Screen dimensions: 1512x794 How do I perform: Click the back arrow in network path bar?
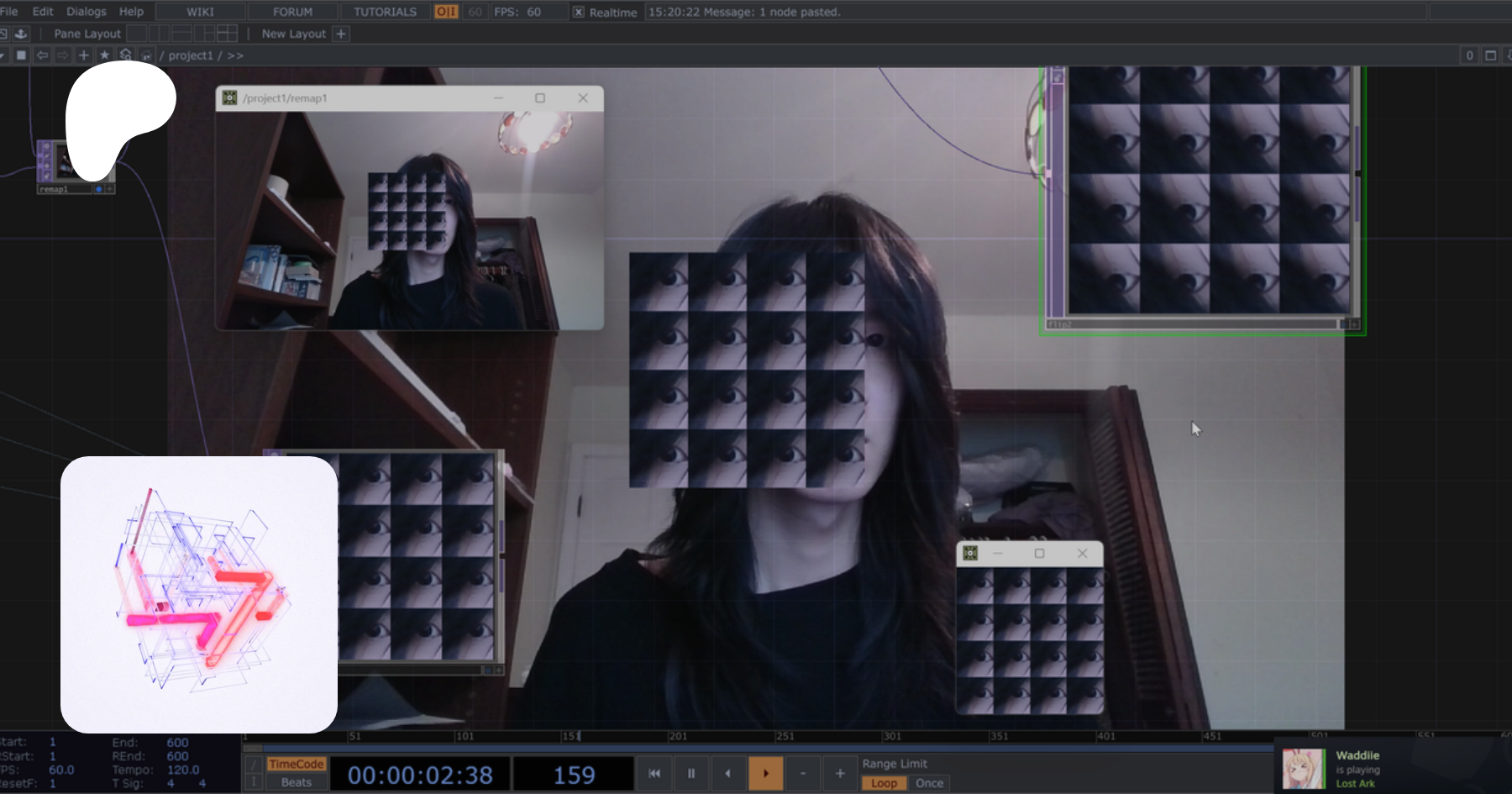point(42,55)
